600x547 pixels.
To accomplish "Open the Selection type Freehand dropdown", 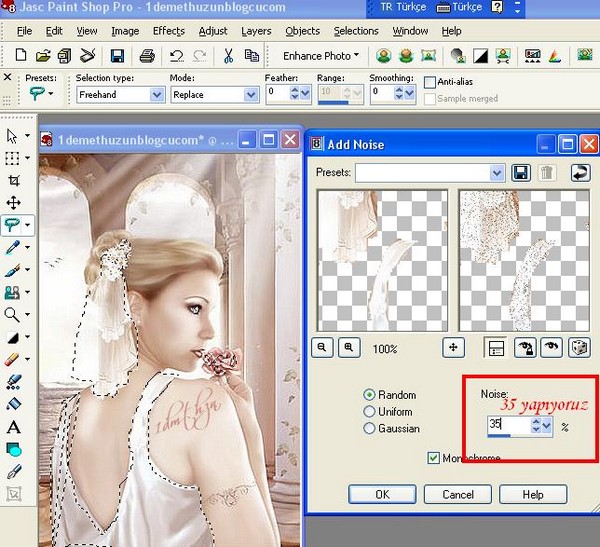I will tap(157, 95).
